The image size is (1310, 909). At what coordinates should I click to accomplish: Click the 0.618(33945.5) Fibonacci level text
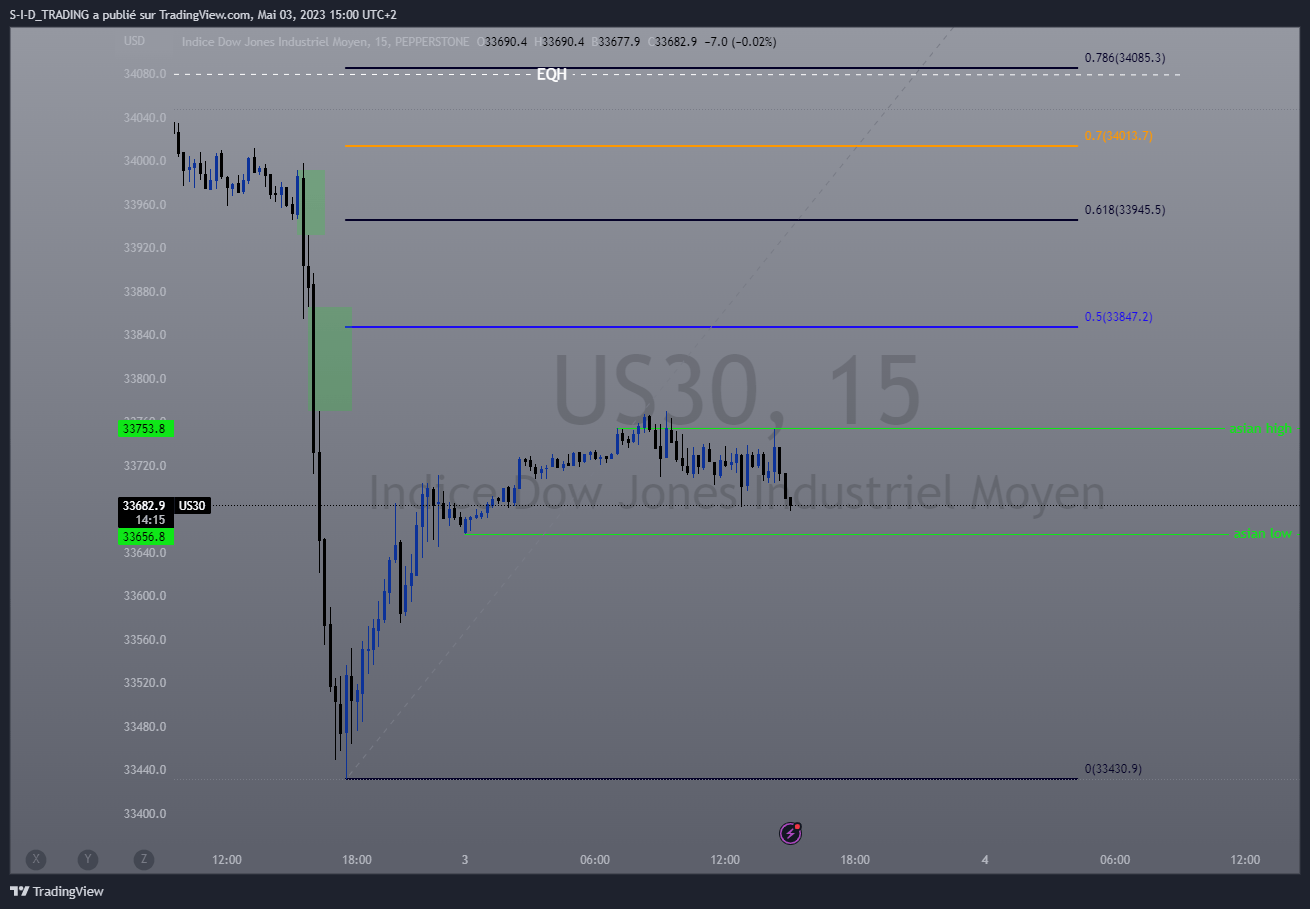1124,210
